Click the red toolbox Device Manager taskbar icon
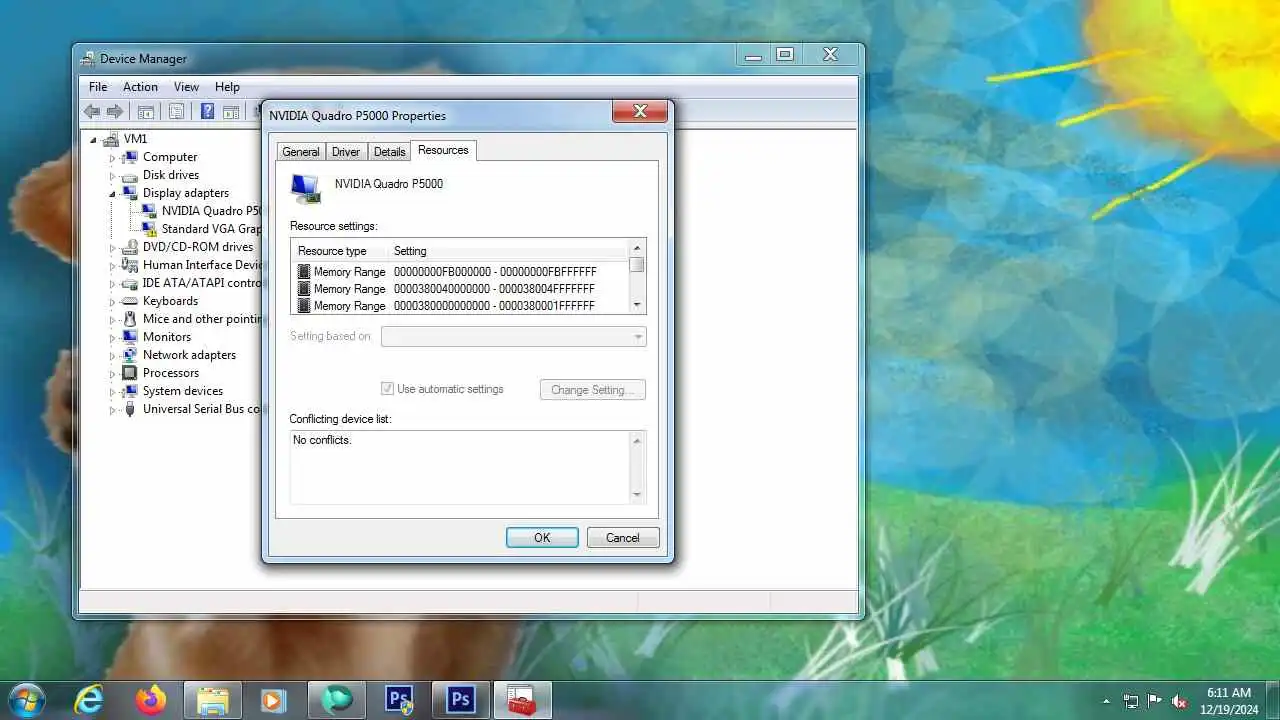The image size is (1280, 720). point(522,700)
